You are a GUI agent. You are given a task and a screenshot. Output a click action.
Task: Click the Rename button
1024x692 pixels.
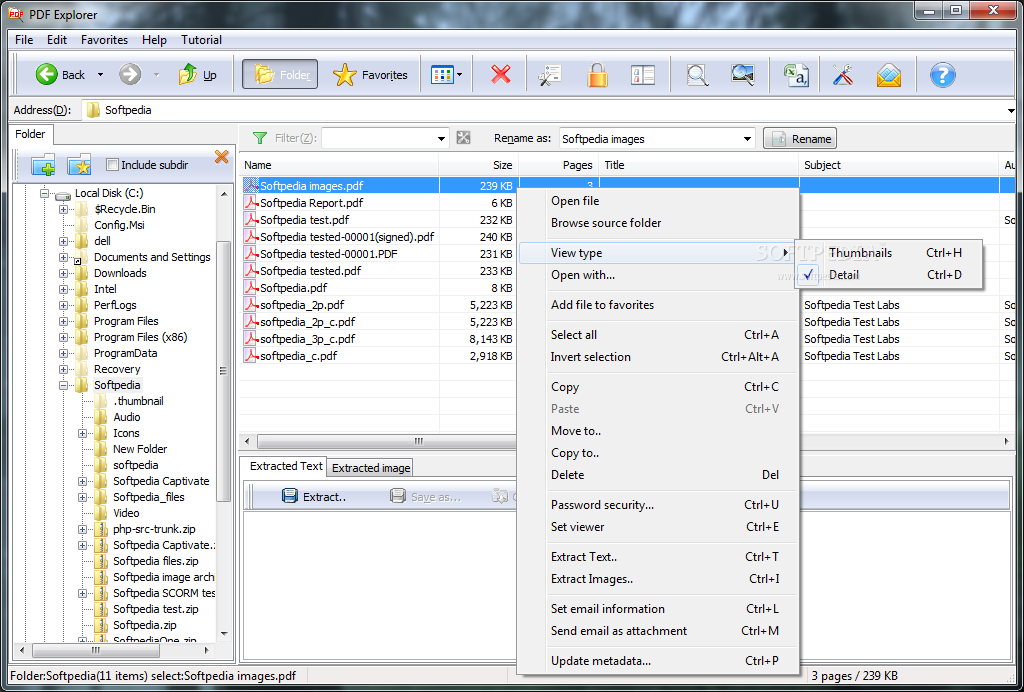(x=800, y=138)
